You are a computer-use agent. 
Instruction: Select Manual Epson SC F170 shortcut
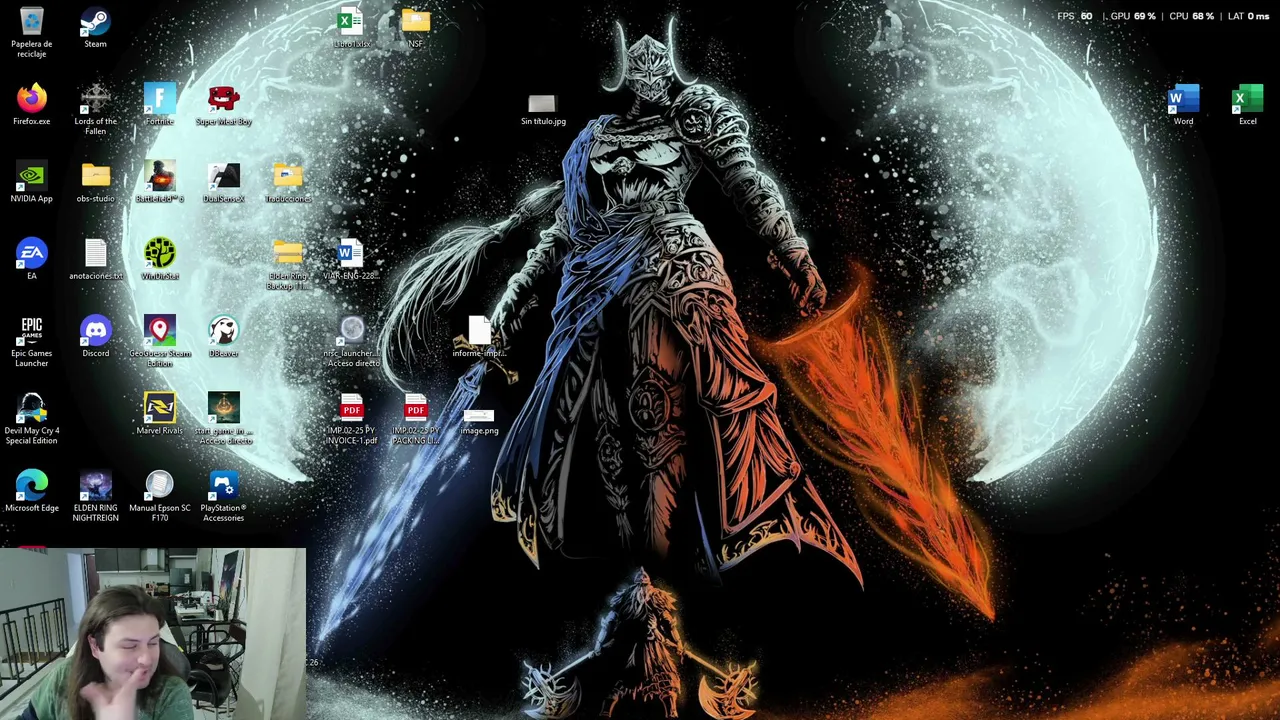pyautogui.click(x=159, y=496)
